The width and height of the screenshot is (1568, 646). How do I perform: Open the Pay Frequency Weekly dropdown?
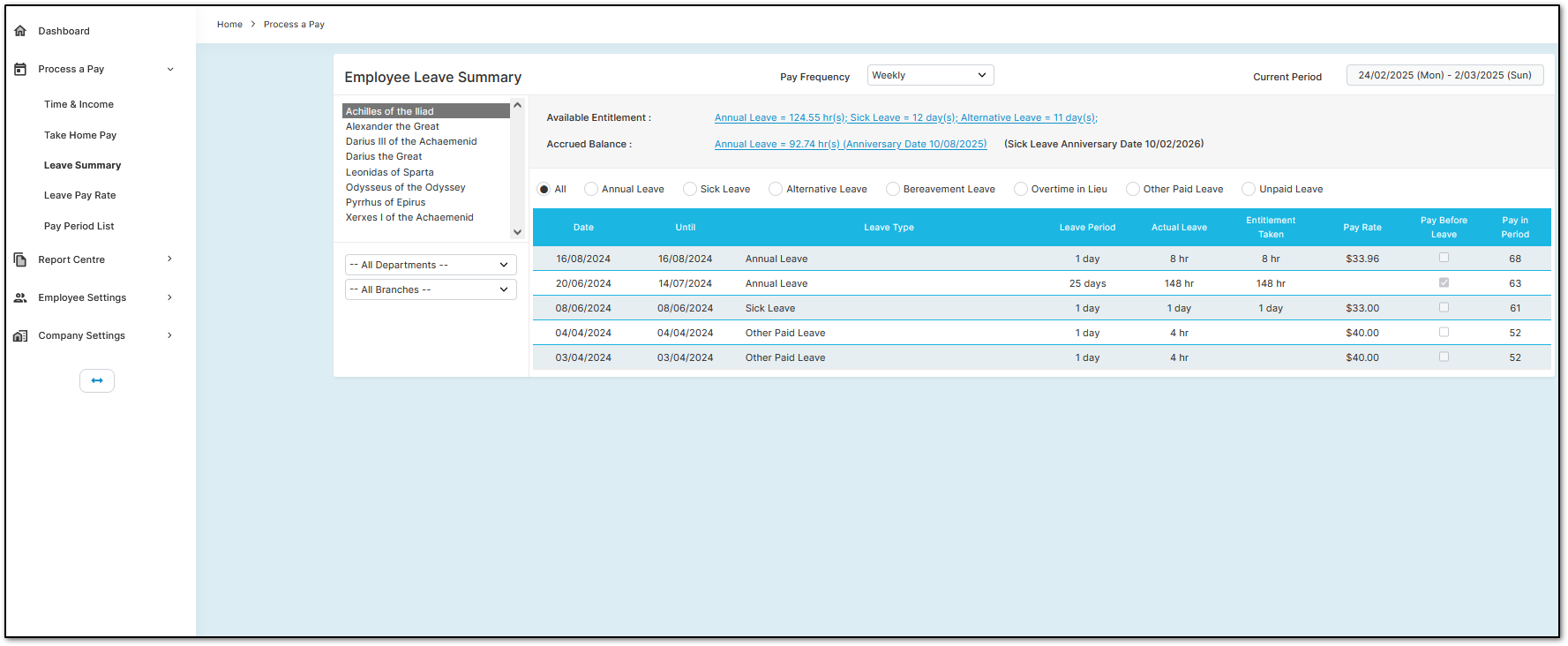[x=930, y=75]
